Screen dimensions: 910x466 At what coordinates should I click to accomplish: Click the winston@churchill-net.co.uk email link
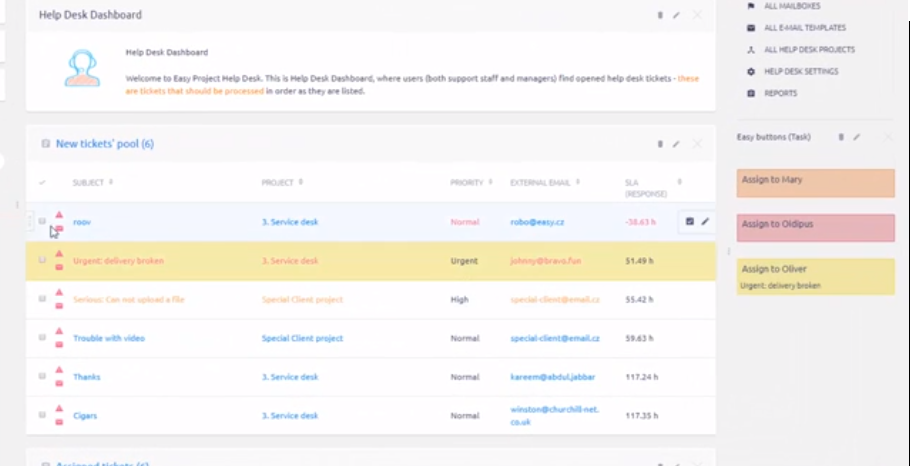555,416
